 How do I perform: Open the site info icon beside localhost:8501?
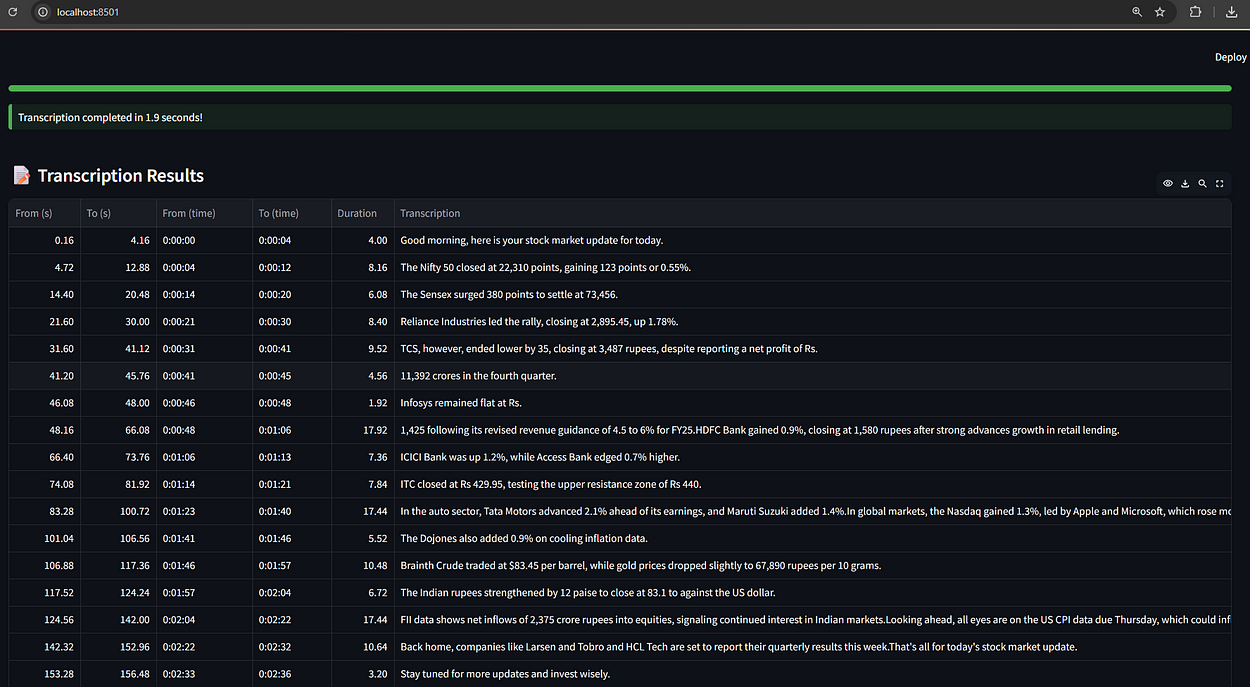point(43,12)
